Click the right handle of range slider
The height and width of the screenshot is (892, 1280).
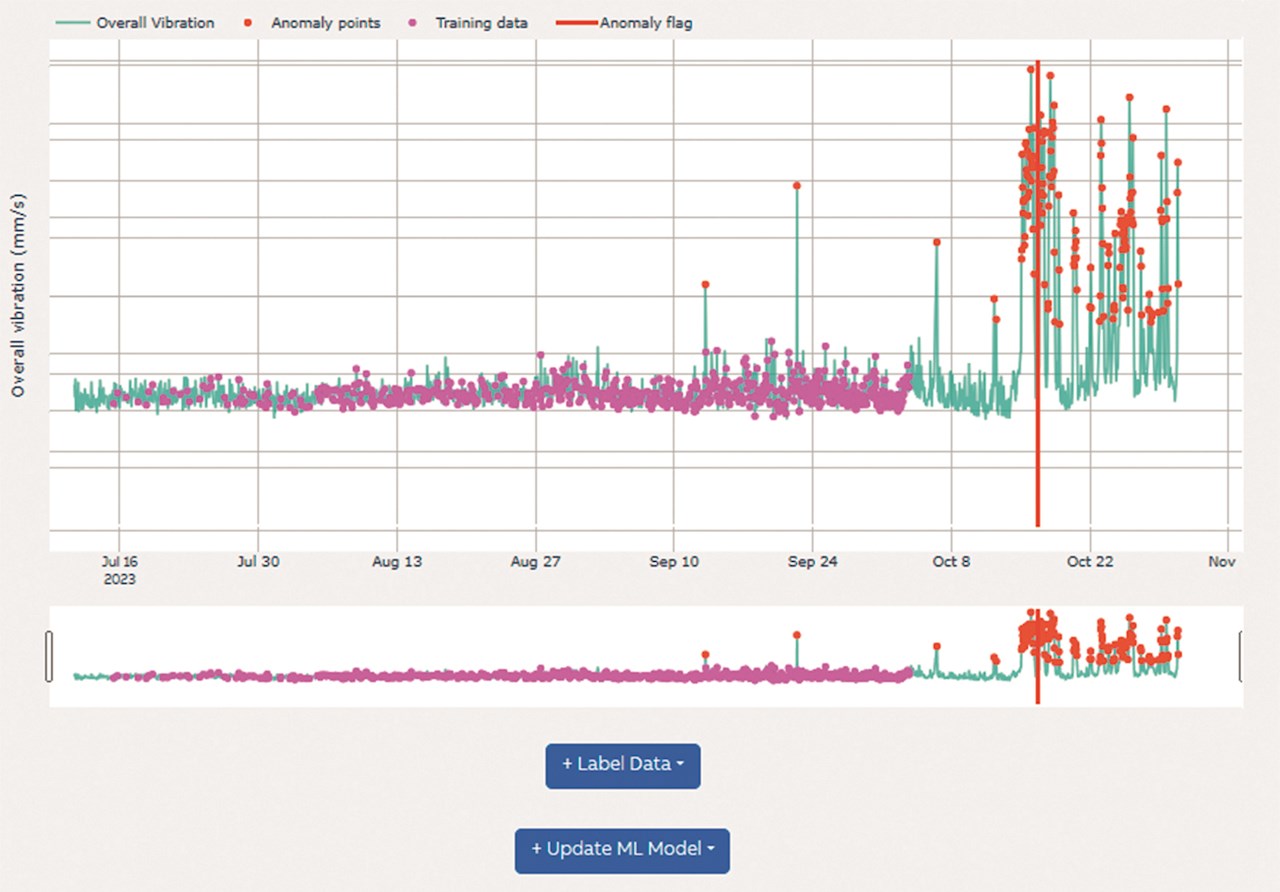1240,656
